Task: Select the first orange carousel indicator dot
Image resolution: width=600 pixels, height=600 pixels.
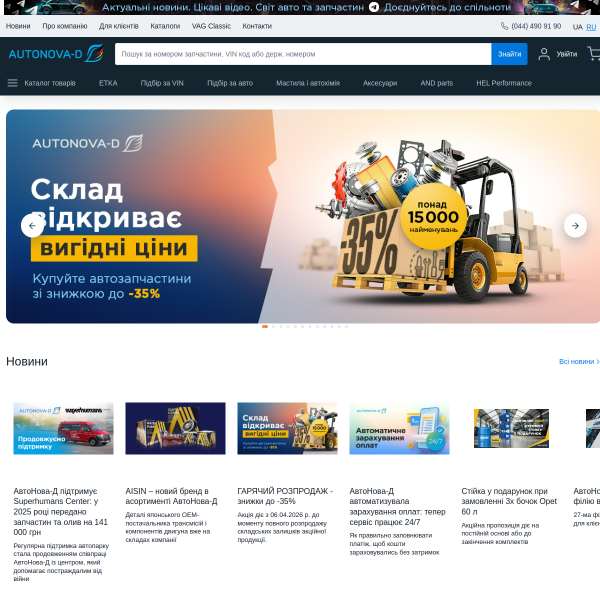Action: (x=265, y=326)
